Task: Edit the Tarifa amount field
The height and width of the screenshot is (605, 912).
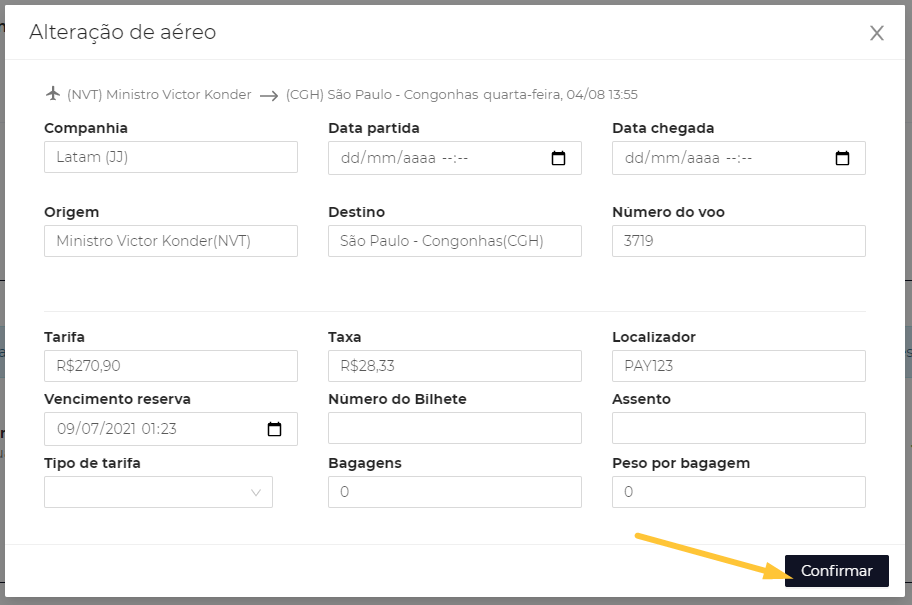Action: coord(171,366)
